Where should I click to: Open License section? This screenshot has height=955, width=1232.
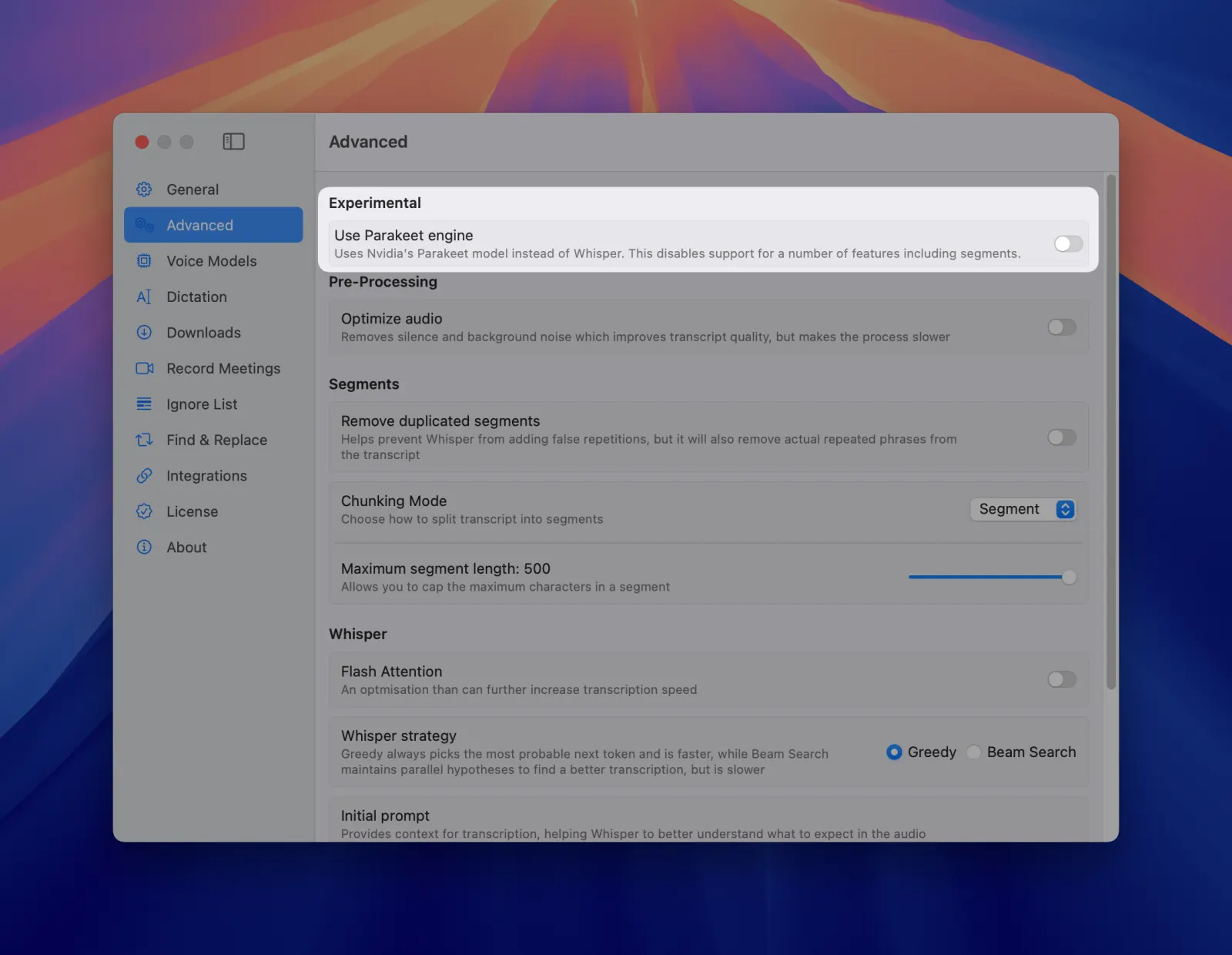point(213,511)
